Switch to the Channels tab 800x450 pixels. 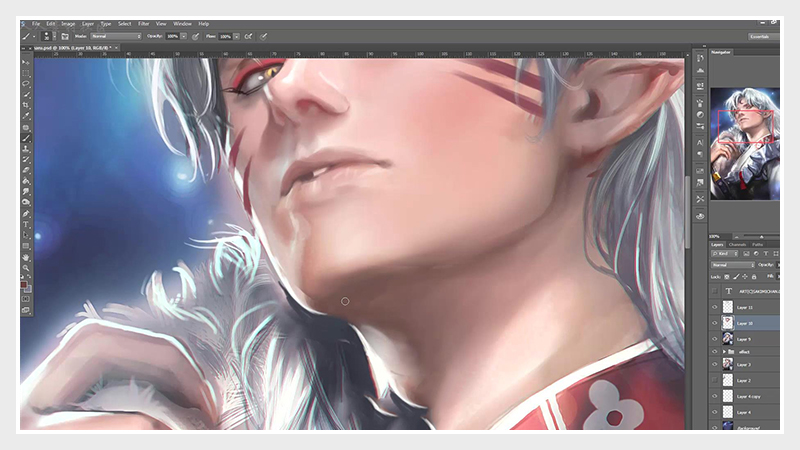click(x=737, y=244)
